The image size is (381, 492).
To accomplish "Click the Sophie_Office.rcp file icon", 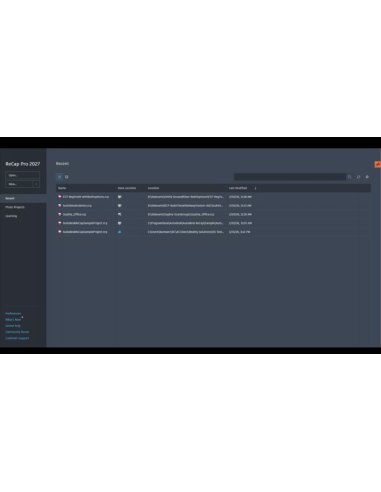I will click(x=60, y=214).
